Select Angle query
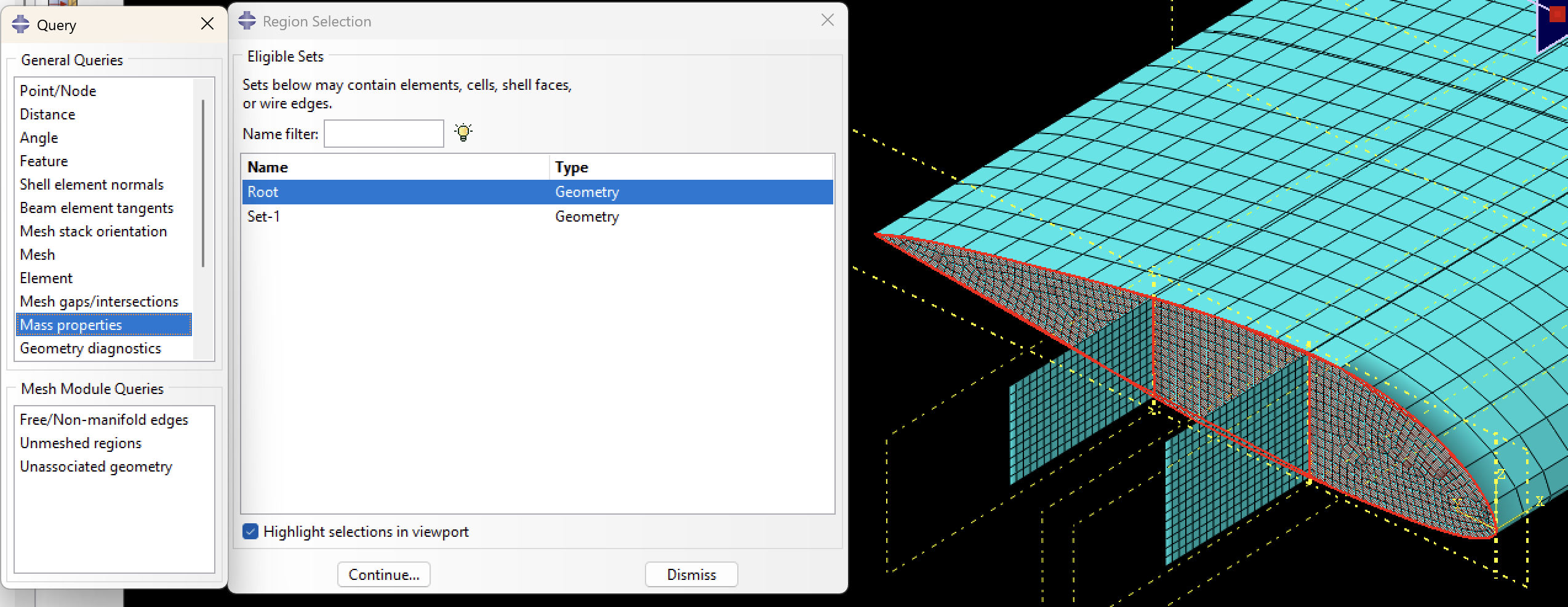The image size is (1568, 607). coord(39,138)
